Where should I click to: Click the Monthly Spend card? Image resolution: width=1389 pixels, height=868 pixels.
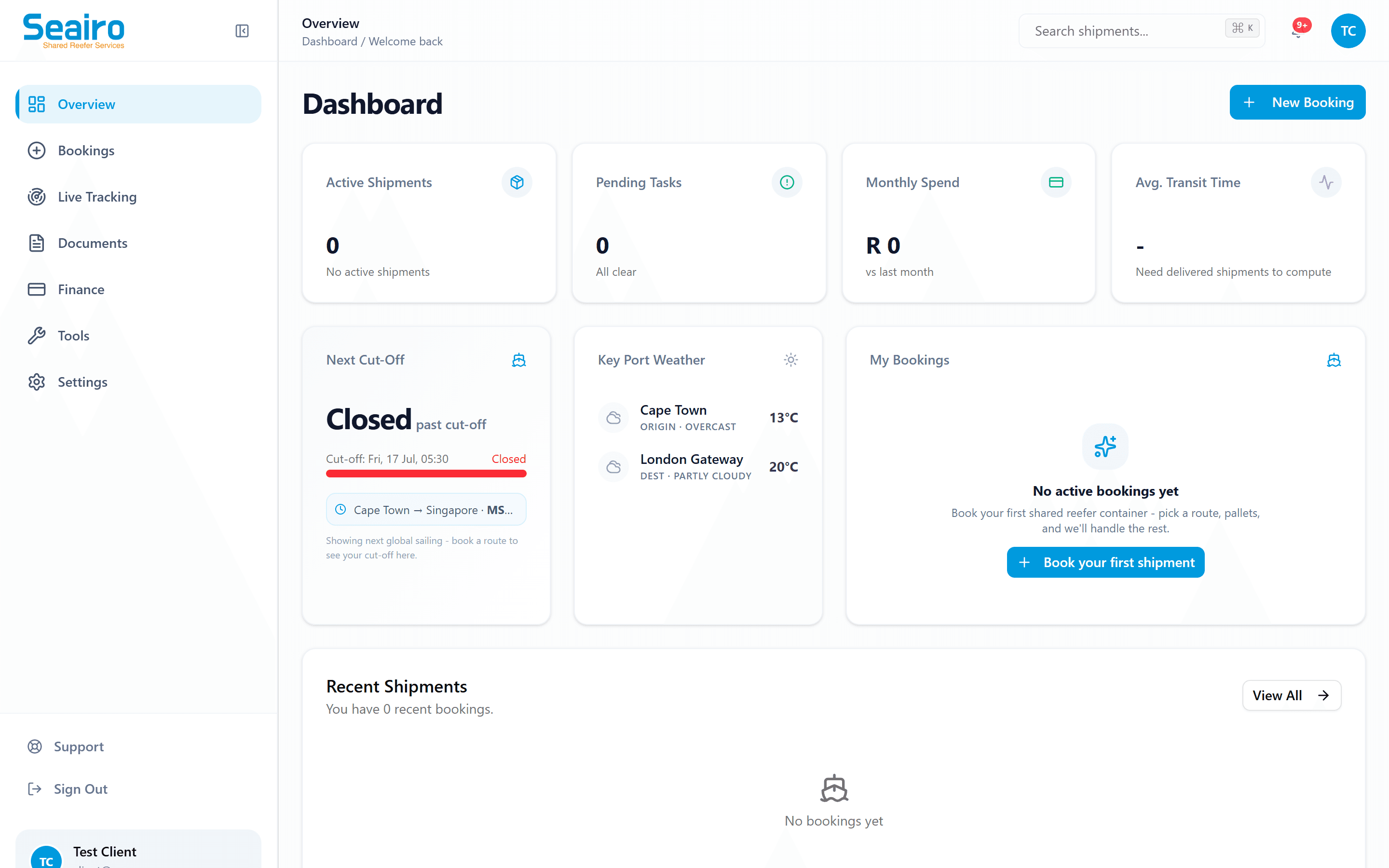[969, 223]
